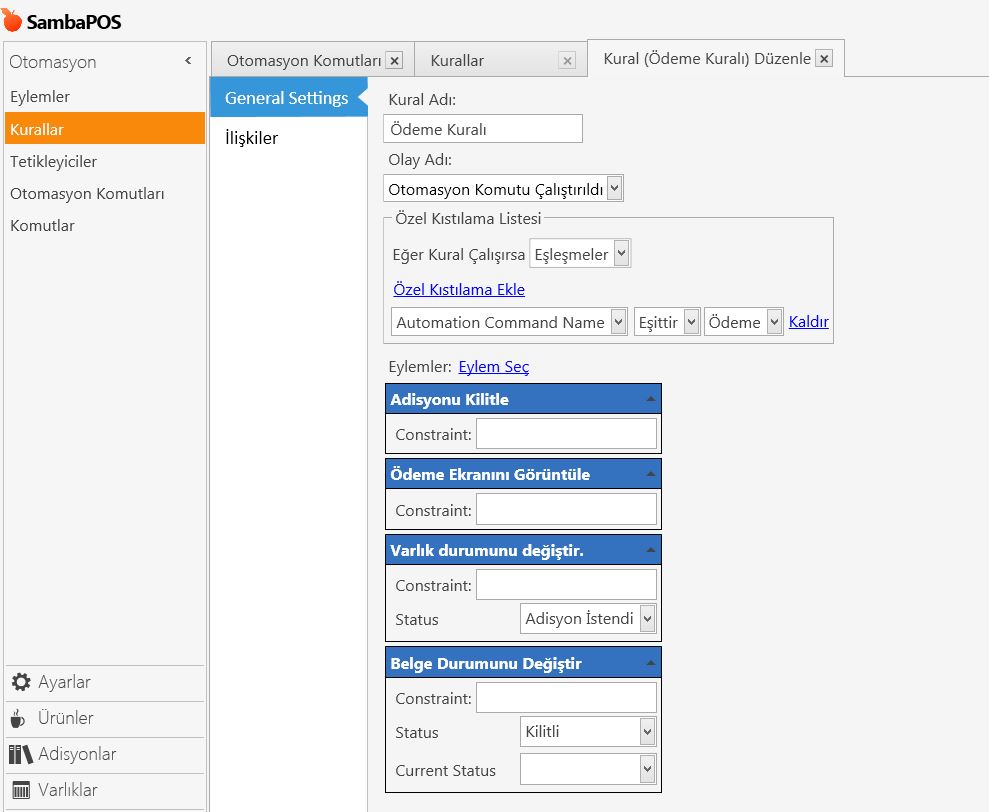Click the Kural Adı text field
This screenshot has height=812, width=989.
pyautogui.click(x=482, y=129)
